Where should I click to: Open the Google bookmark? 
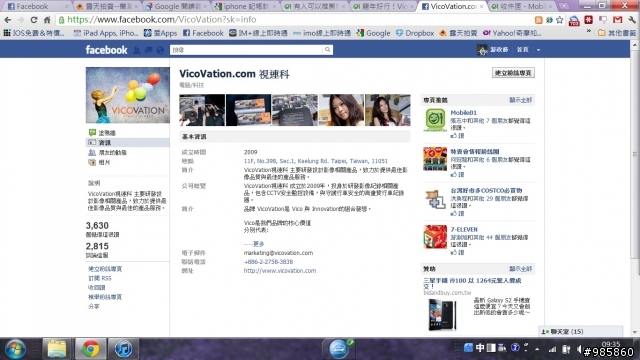[373, 33]
